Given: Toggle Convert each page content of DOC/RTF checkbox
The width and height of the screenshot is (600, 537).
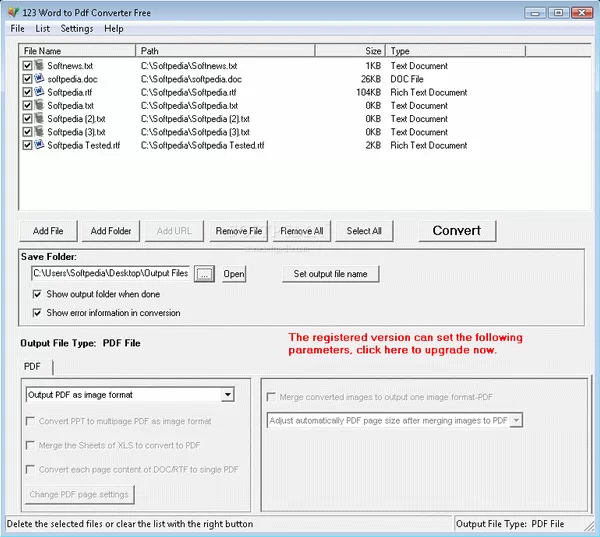Looking at the screenshot, I should [30, 469].
